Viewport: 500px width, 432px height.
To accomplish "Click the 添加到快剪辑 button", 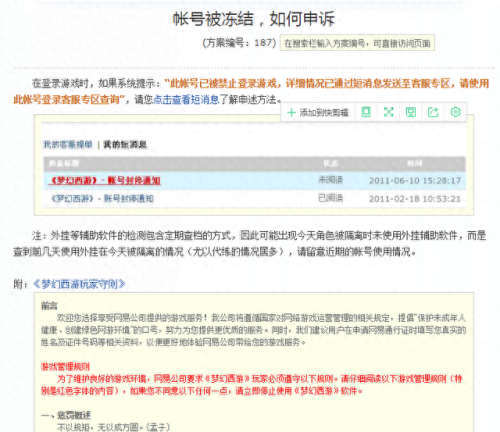I will (317, 112).
